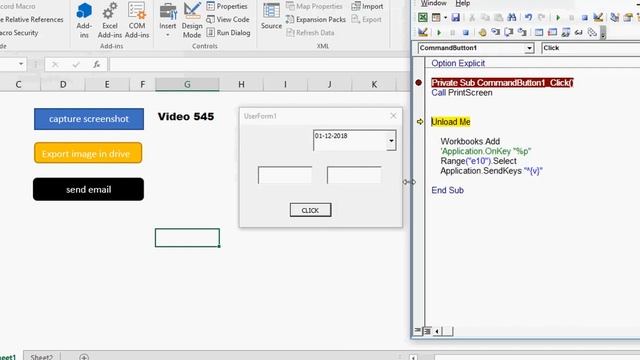Click Run Dialog in the Controls ribbon group

point(228,32)
